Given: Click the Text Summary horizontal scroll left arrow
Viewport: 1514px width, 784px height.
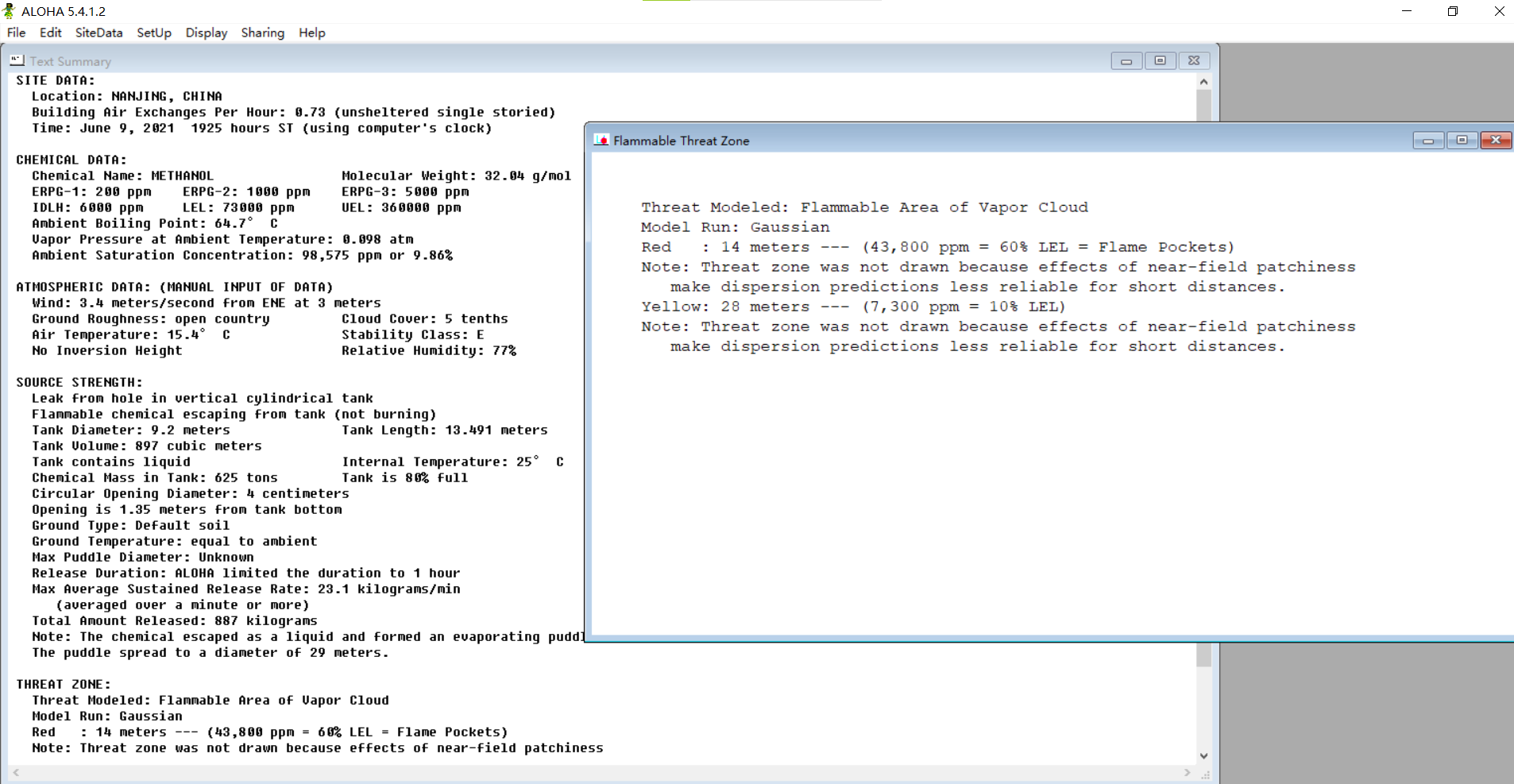Looking at the screenshot, I should [16, 772].
